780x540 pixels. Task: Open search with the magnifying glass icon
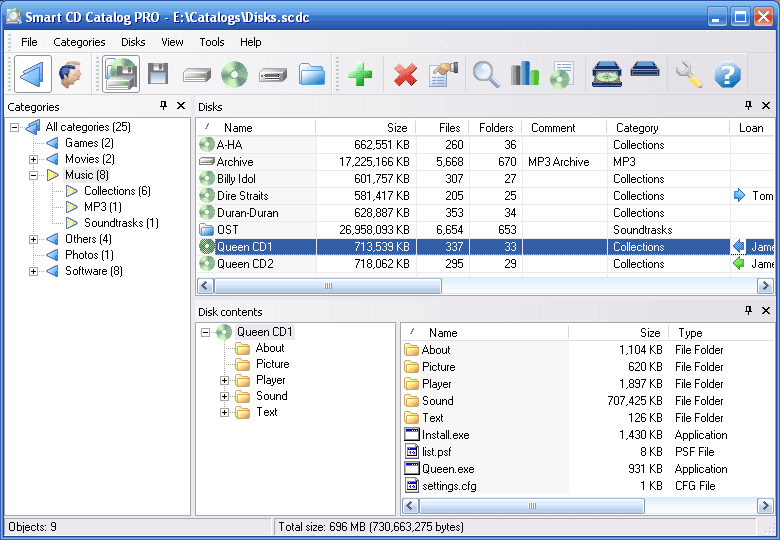(486, 74)
